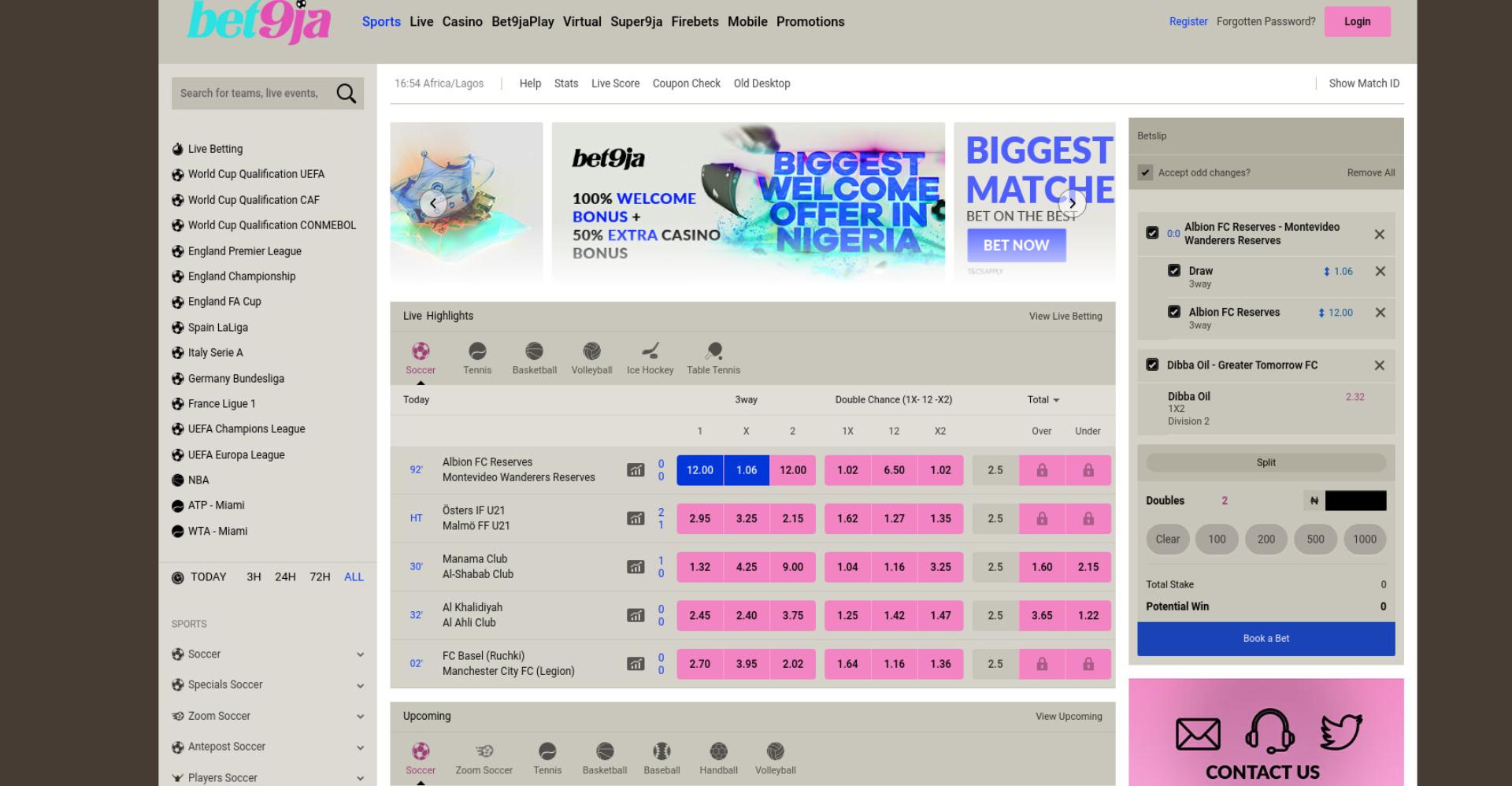This screenshot has height=786, width=1512.
Task: Open Super9ja in top navigation
Action: pos(636,22)
